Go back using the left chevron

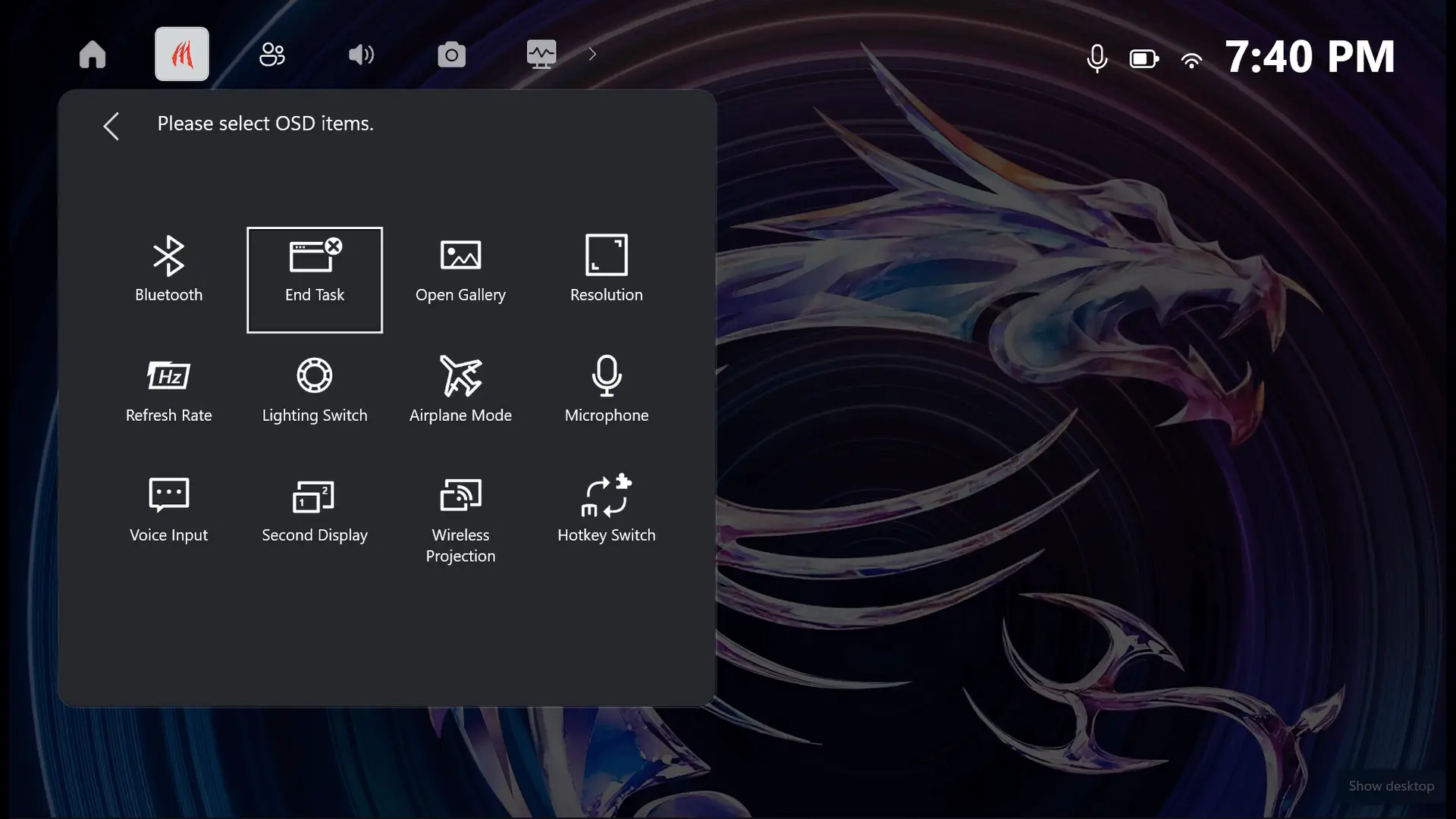pos(111,126)
